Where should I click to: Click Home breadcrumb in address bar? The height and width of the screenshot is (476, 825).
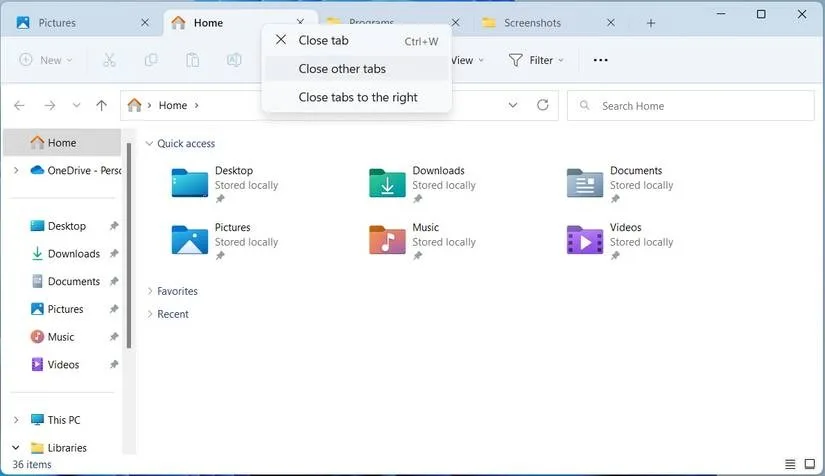173,105
